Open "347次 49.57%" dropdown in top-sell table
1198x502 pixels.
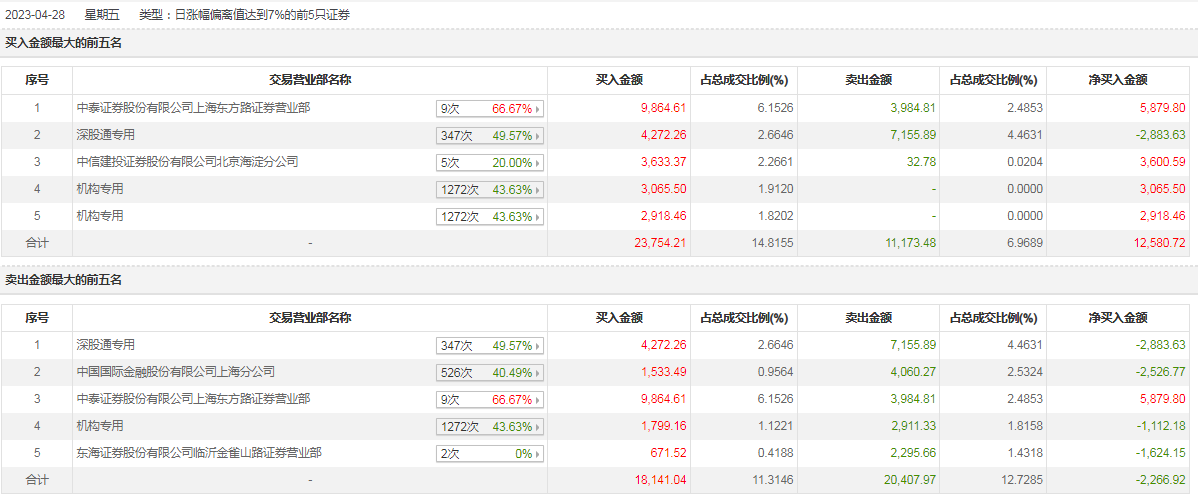490,346
